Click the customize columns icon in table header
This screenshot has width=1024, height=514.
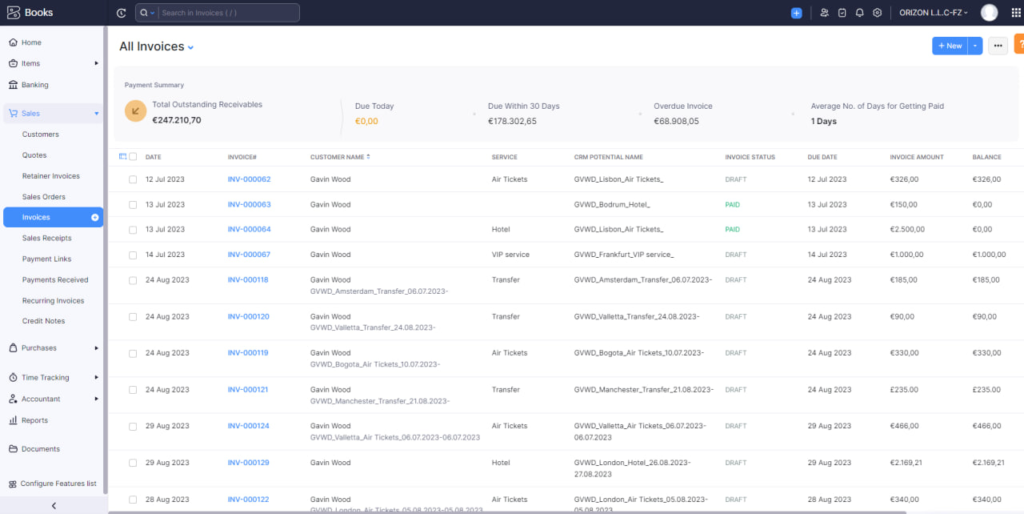pos(122,157)
